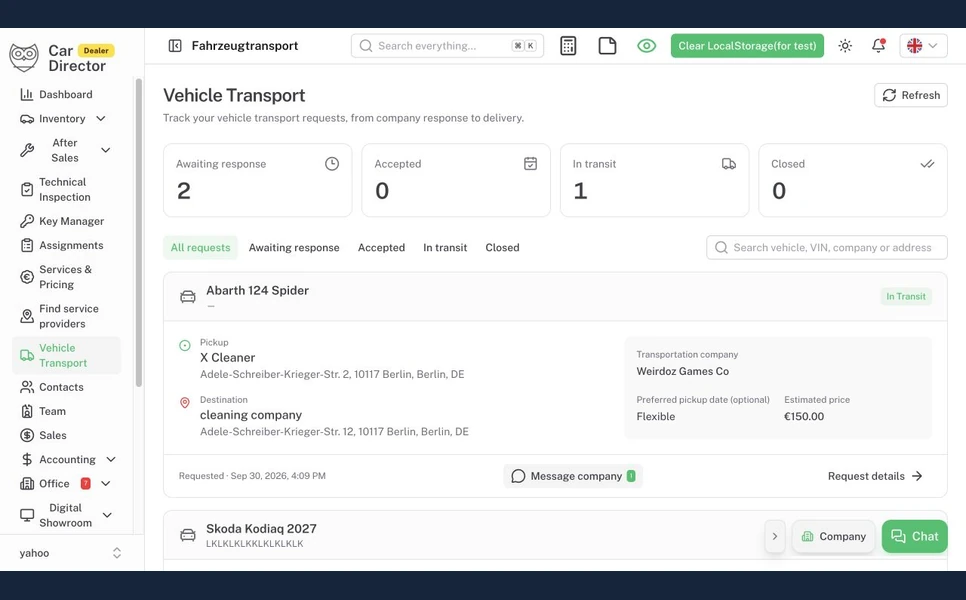
Task: Open the yahoo account switcher
Action: point(71,553)
